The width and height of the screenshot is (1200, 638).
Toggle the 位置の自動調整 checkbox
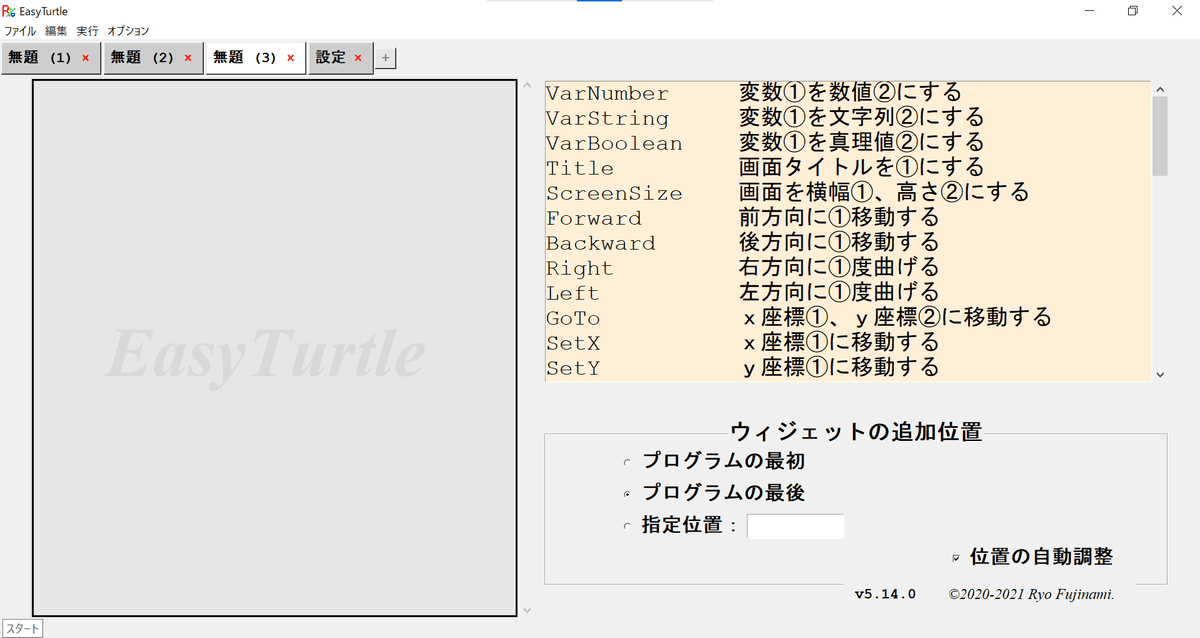click(957, 557)
